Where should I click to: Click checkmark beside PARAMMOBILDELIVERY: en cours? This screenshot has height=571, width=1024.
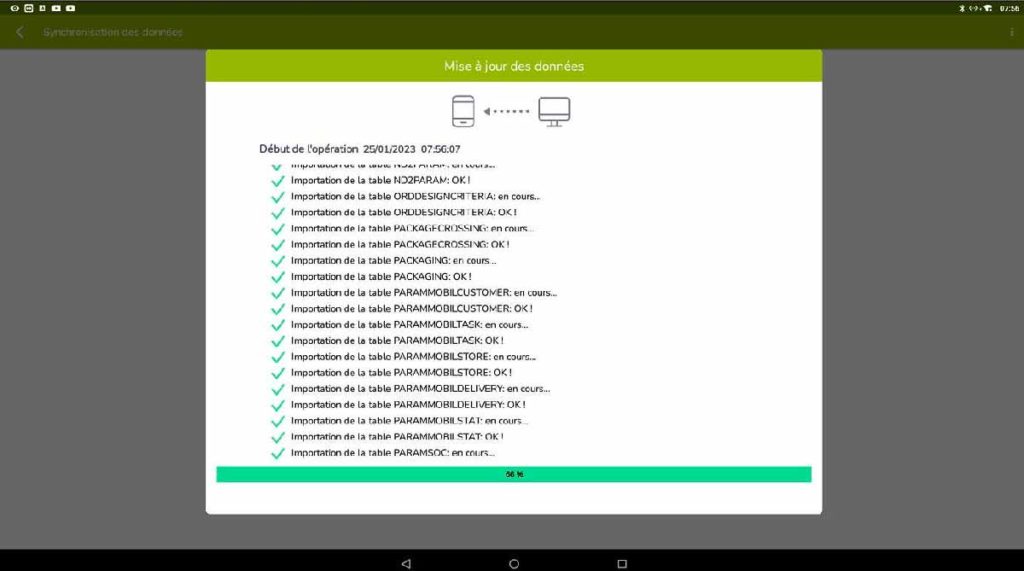click(278, 389)
